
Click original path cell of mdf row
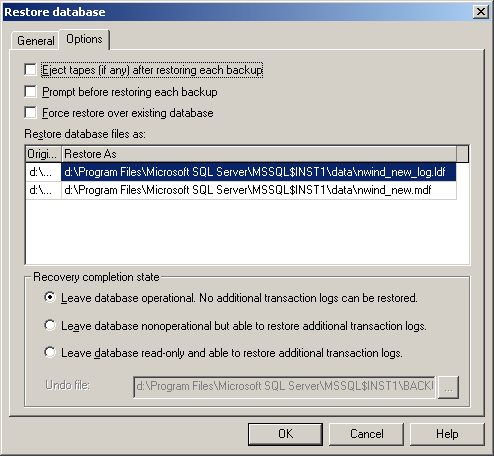click(43, 190)
